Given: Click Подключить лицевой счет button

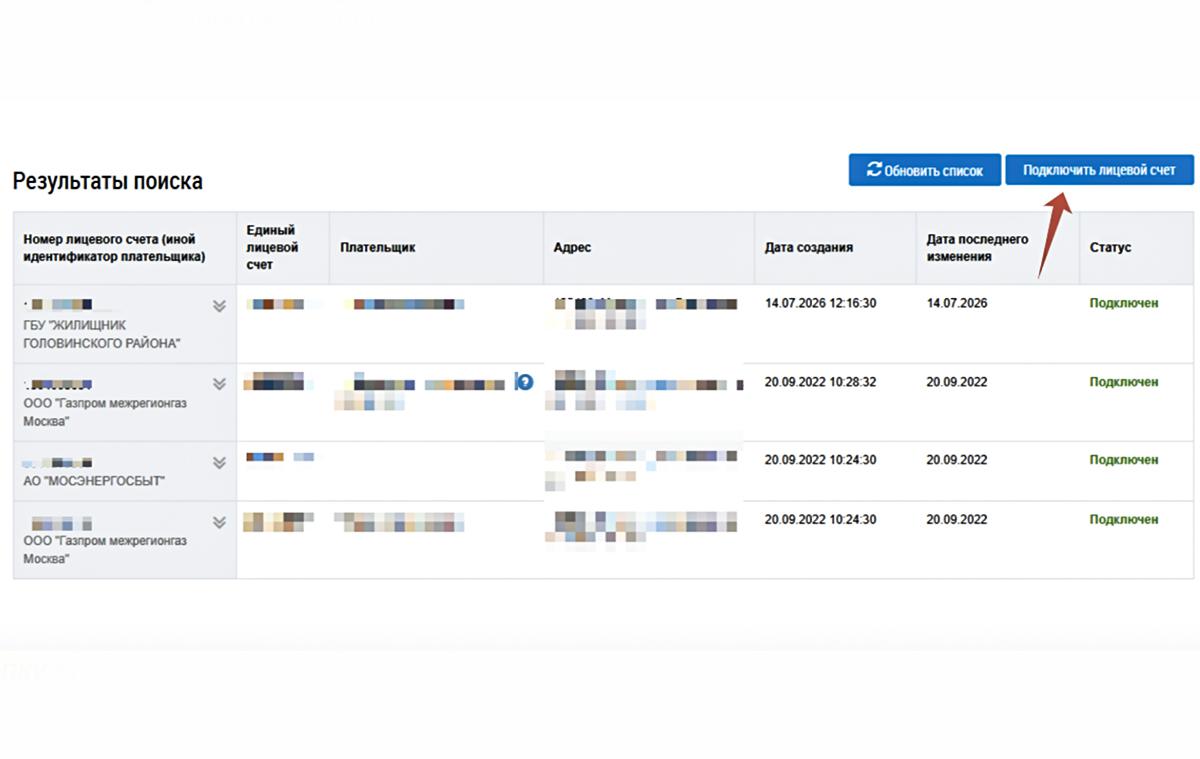Looking at the screenshot, I should click(x=1099, y=170).
